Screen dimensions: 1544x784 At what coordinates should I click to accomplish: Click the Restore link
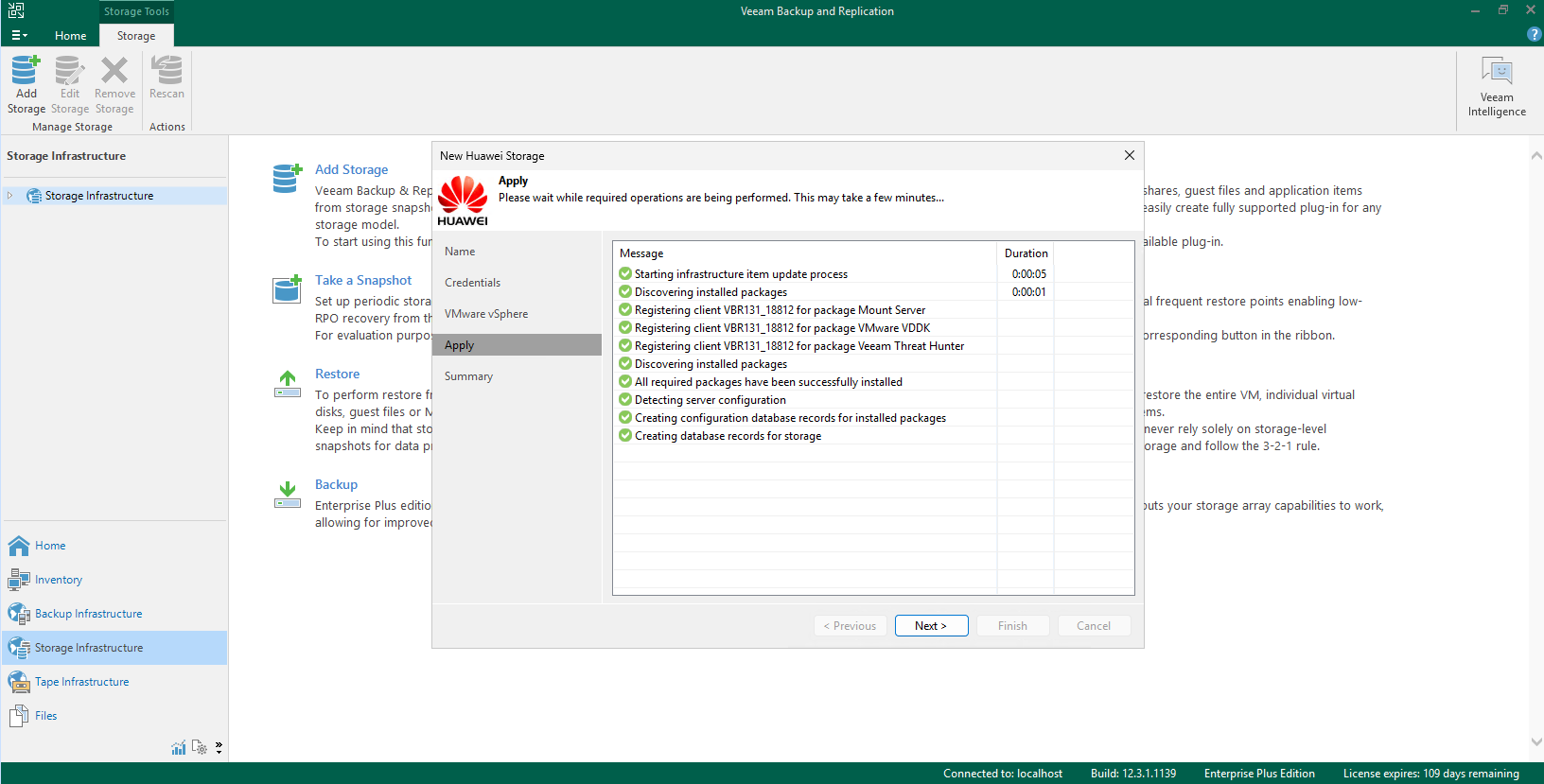337,374
